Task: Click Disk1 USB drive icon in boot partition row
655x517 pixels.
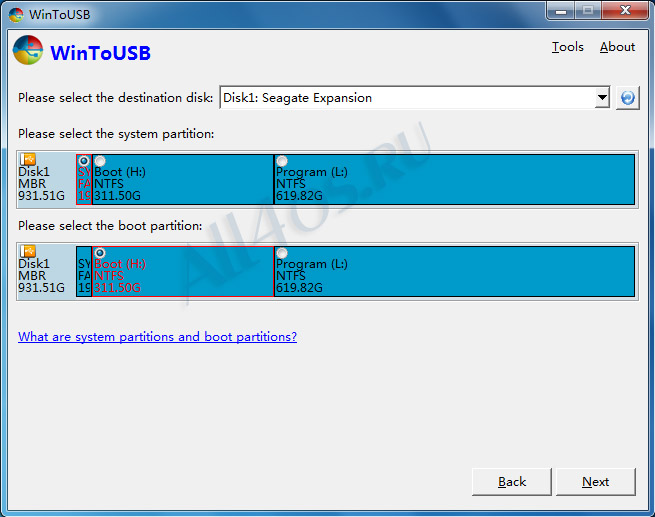Action: pyautogui.click(x=28, y=251)
